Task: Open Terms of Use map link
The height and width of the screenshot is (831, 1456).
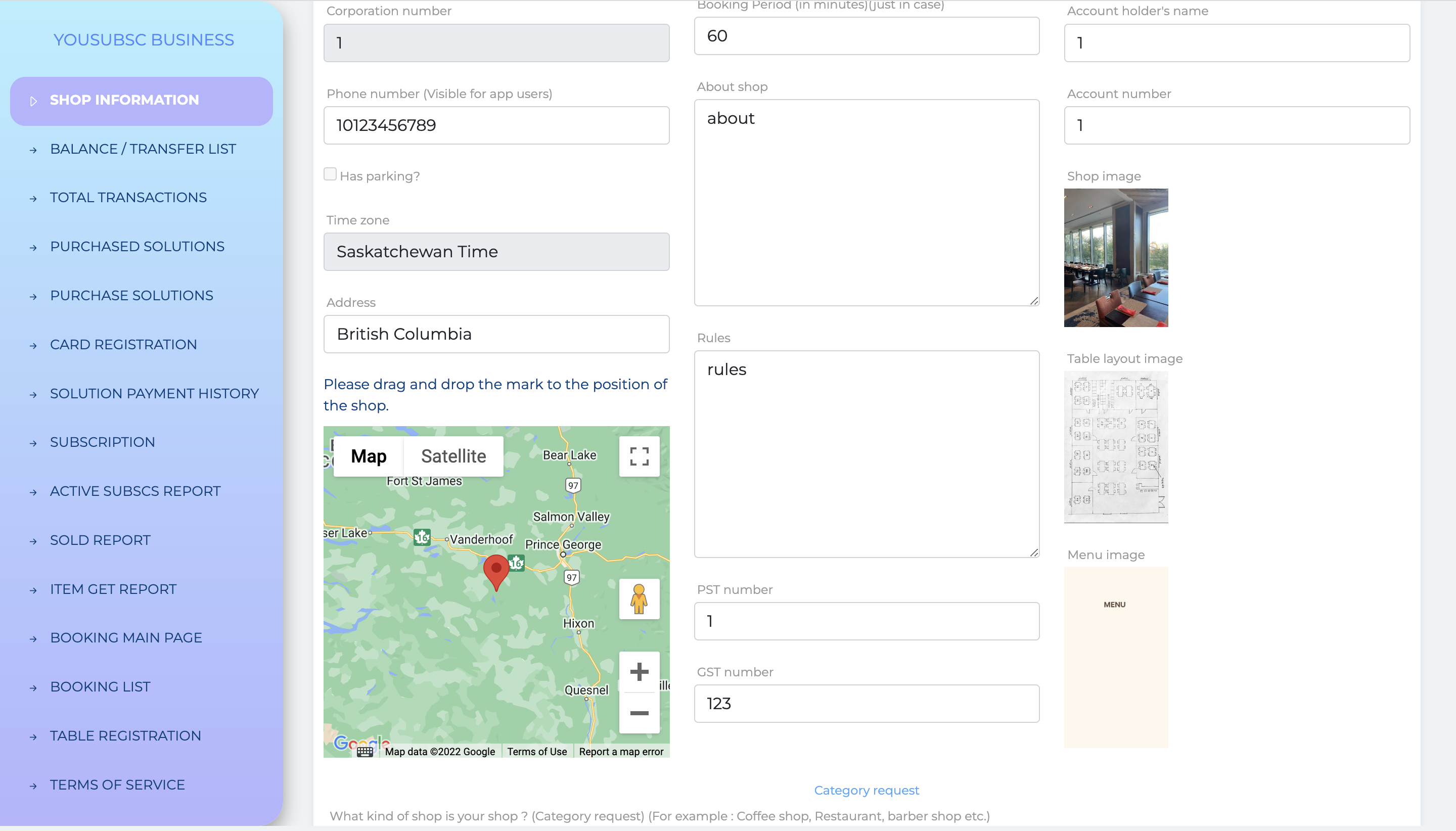Action: point(536,752)
